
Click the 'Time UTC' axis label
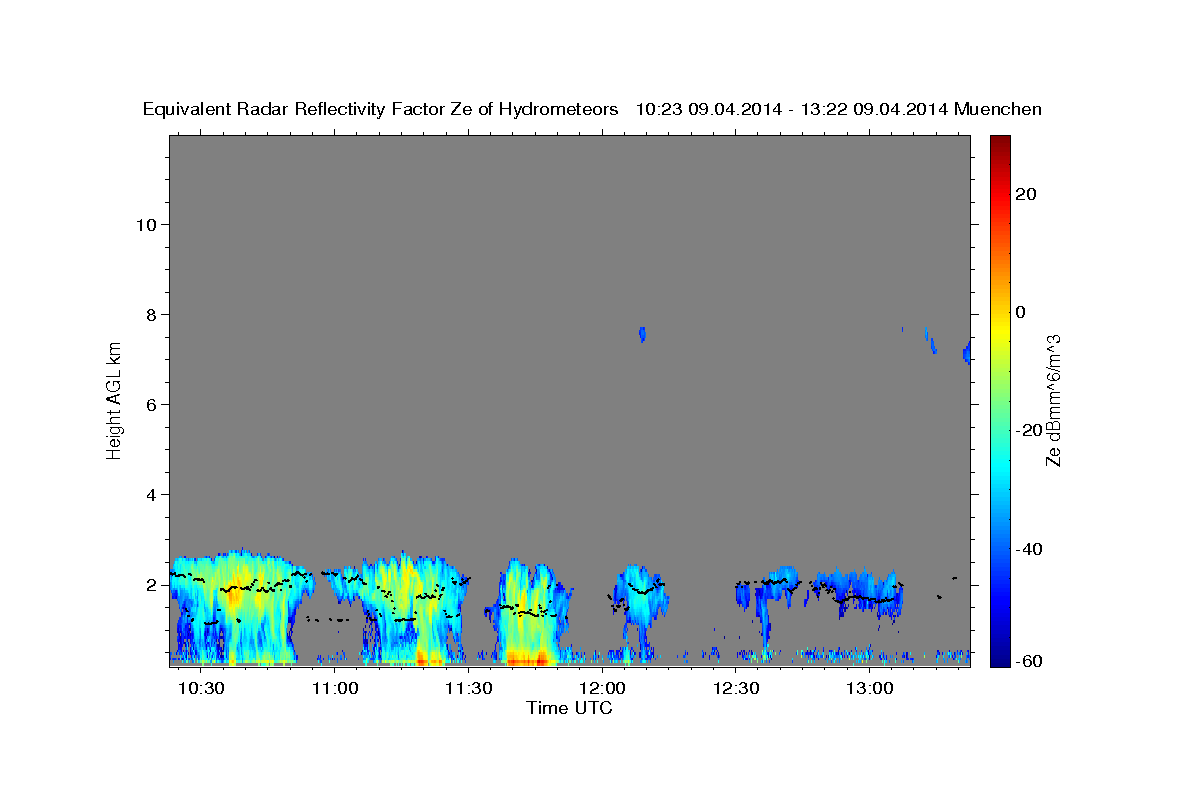(569, 708)
